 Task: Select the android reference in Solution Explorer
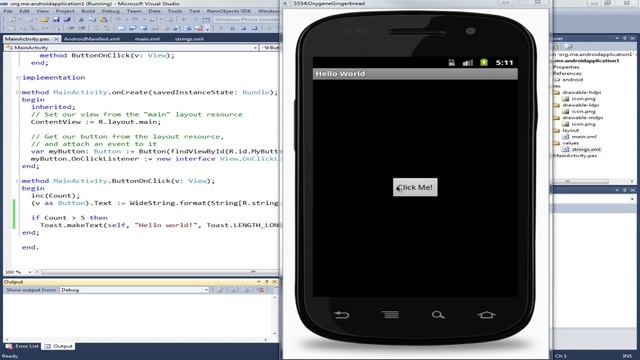click(x=573, y=80)
